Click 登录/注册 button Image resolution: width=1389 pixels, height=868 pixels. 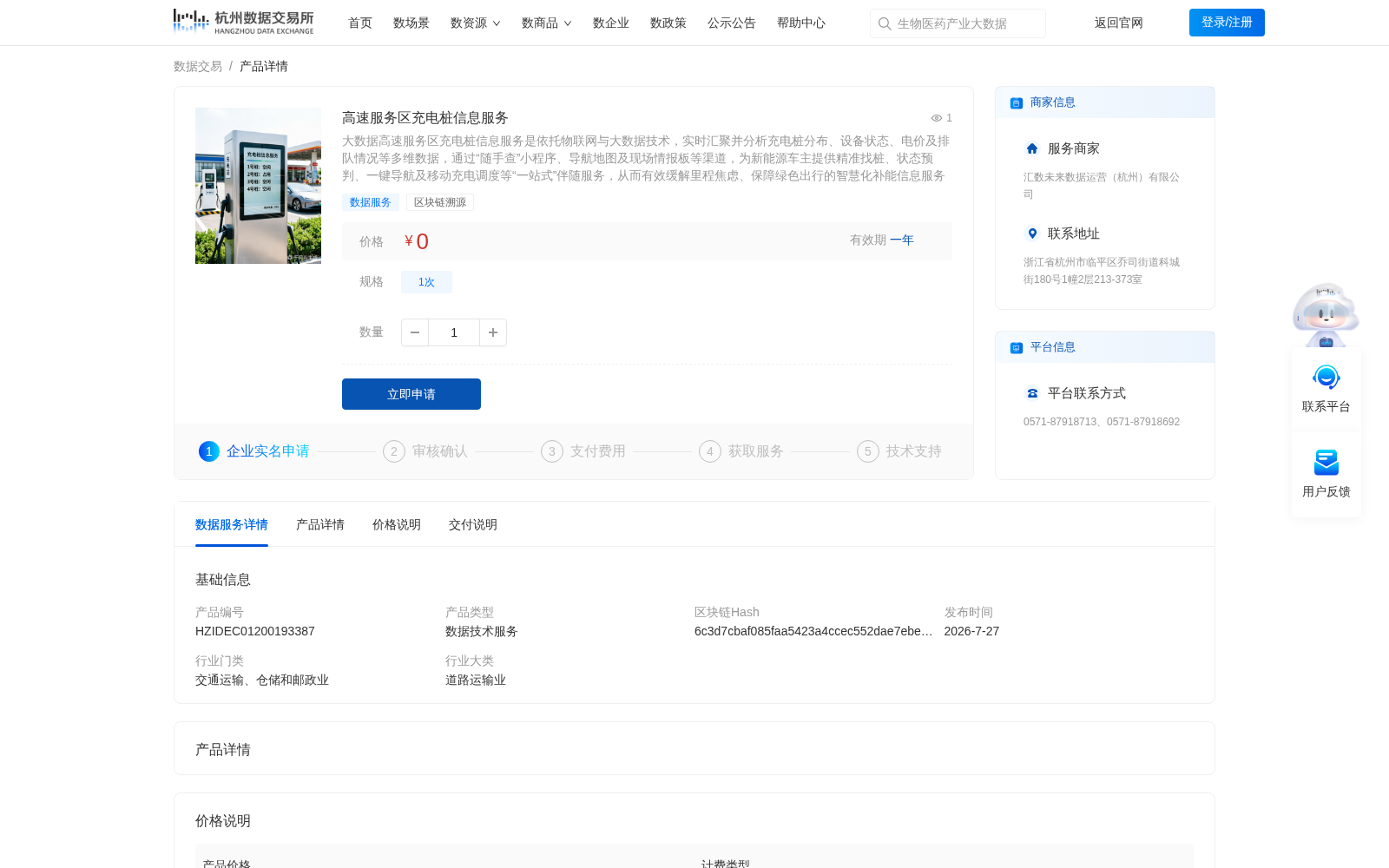tap(1227, 23)
